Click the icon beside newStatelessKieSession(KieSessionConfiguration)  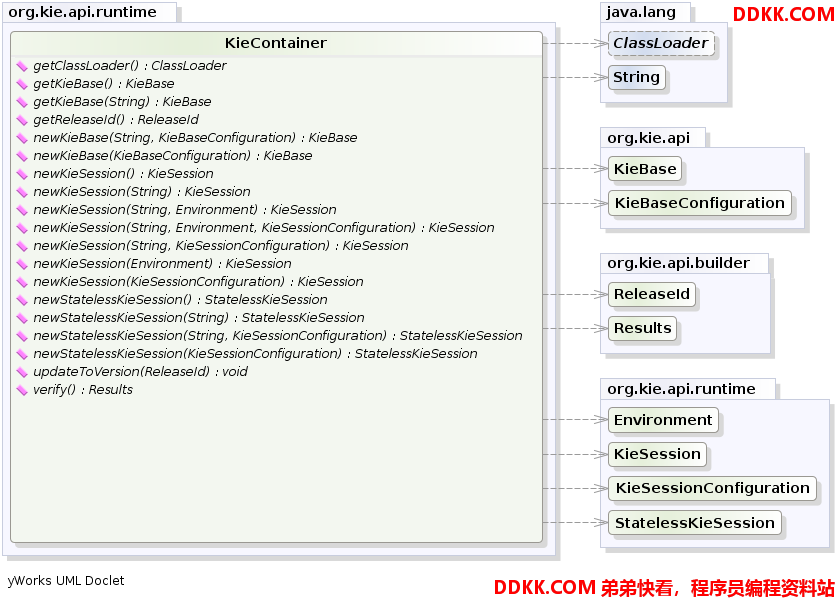point(22,354)
